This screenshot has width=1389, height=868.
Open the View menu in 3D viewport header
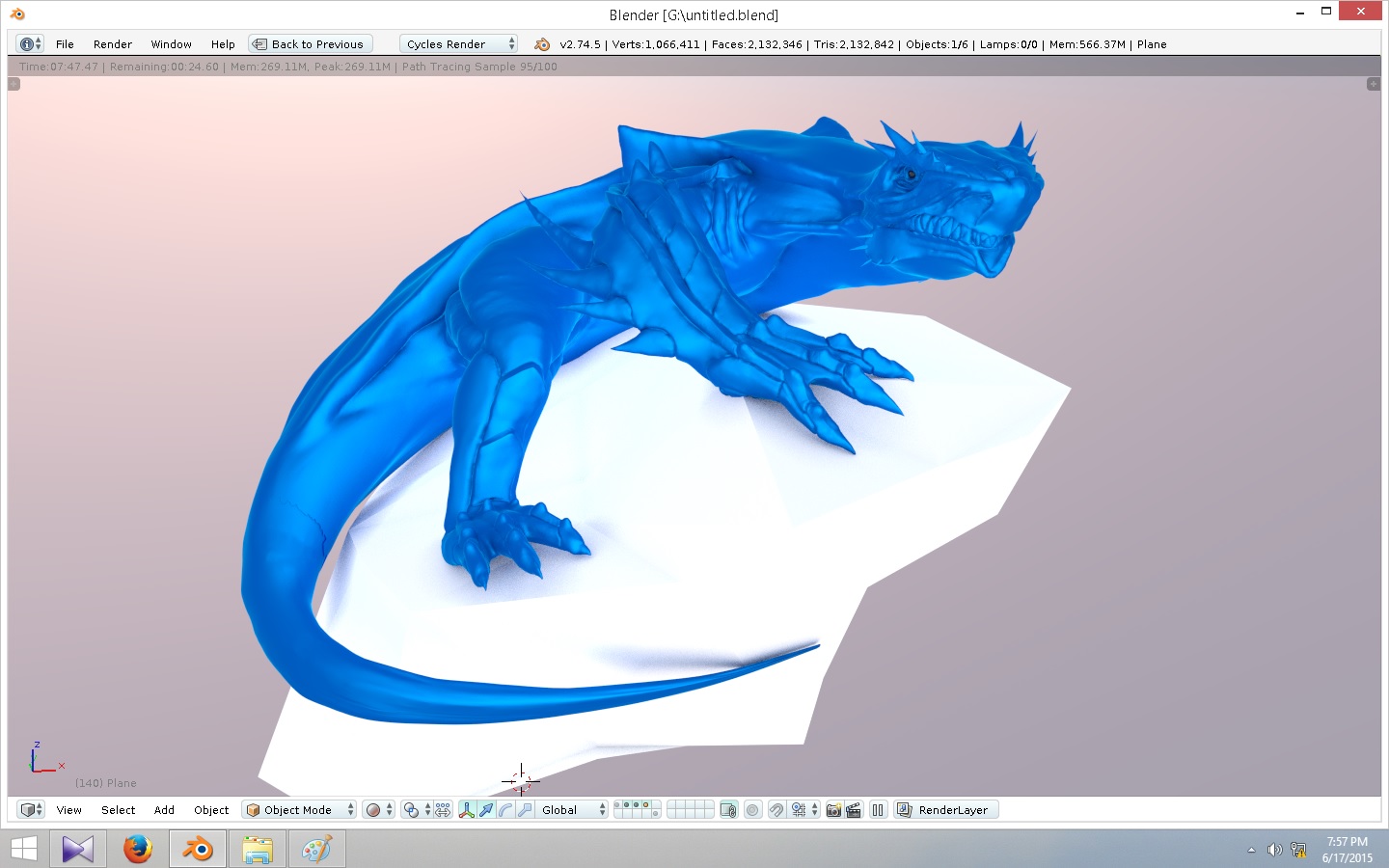point(68,810)
